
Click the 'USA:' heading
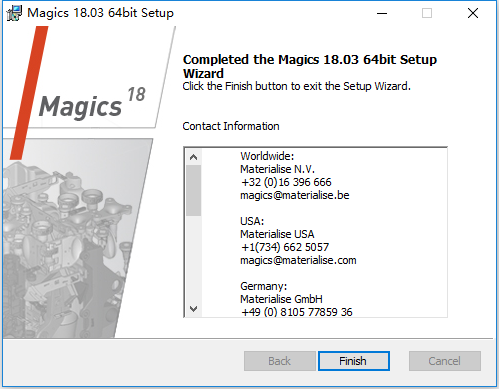coord(252,221)
